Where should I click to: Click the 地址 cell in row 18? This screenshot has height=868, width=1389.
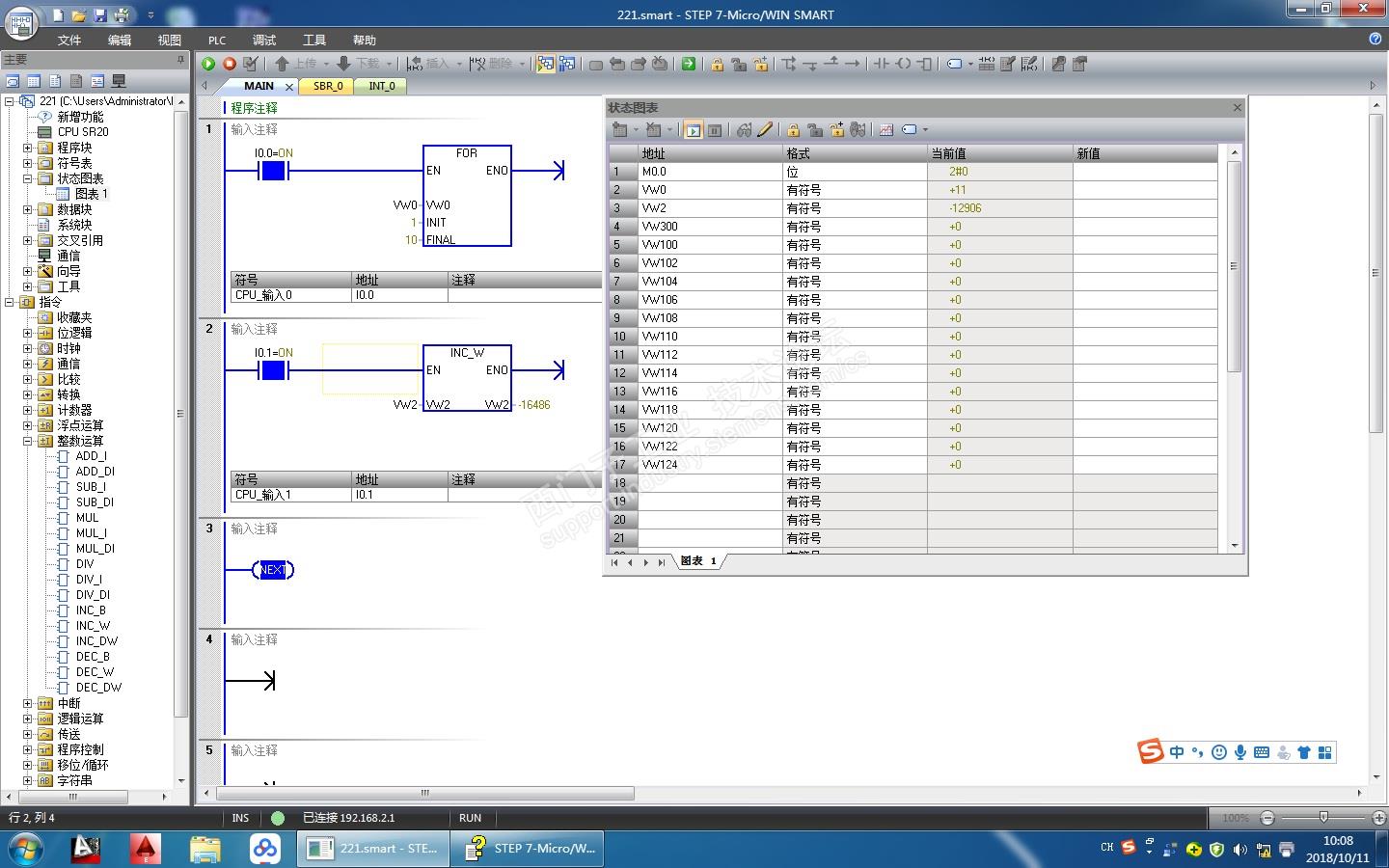click(x=710, y=483)
